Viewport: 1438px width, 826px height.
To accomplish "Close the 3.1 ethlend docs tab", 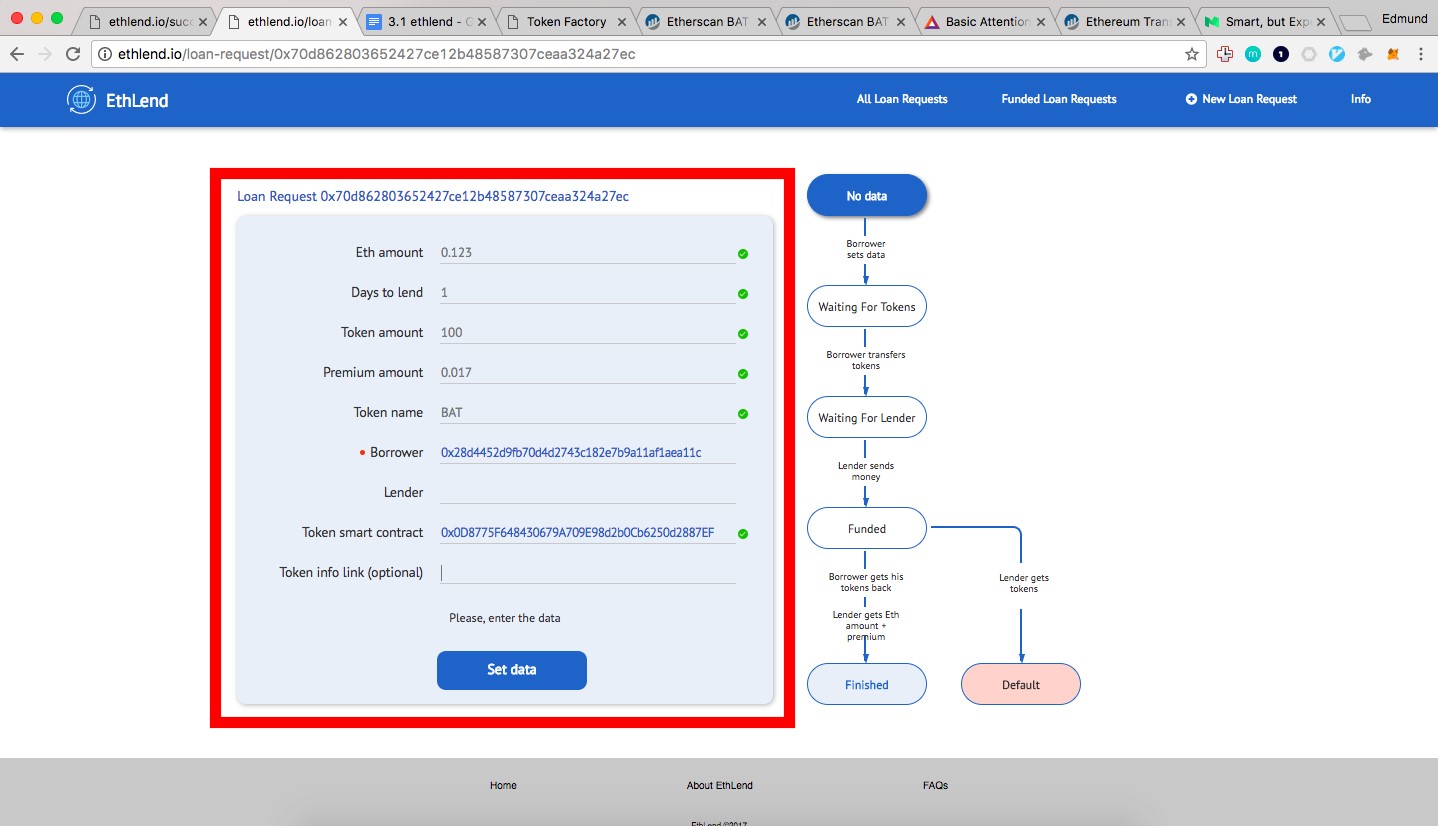I will click(482, 21).
